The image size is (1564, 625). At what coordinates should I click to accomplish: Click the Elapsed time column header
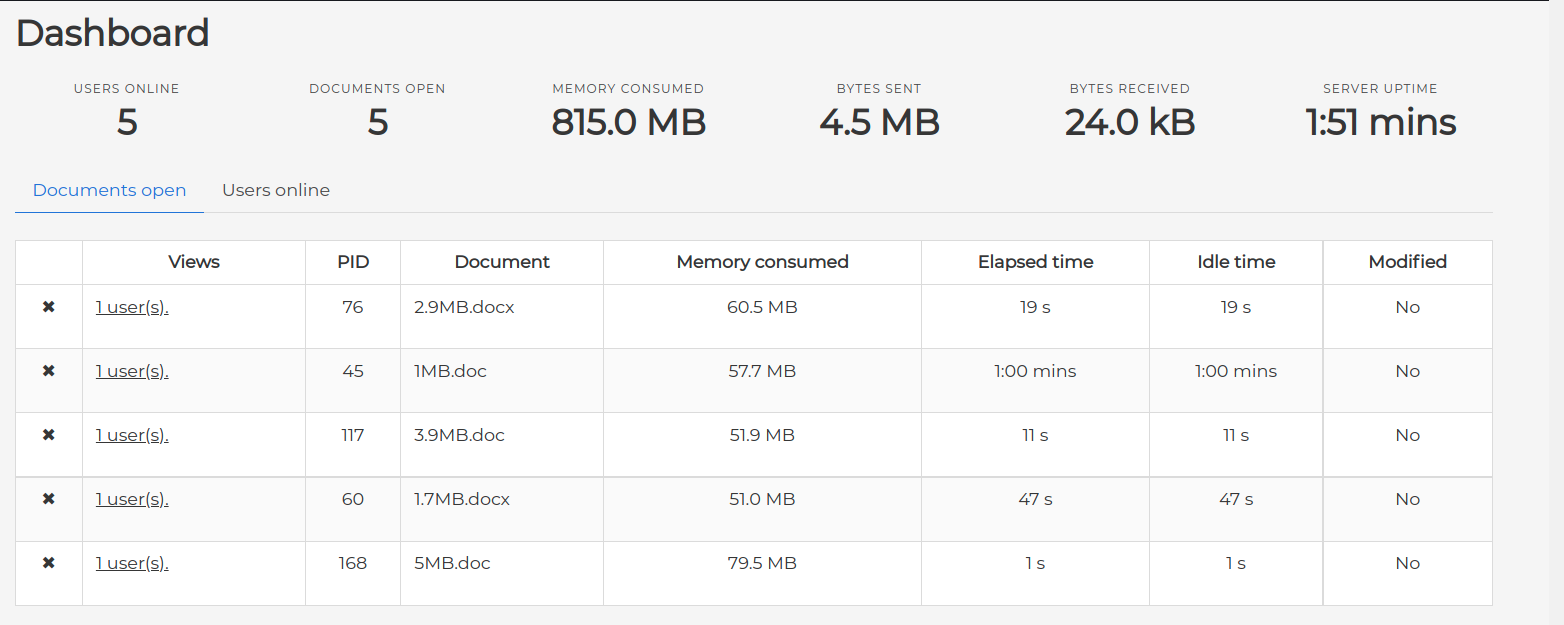pyautogui.click(x=1035, y=262)
